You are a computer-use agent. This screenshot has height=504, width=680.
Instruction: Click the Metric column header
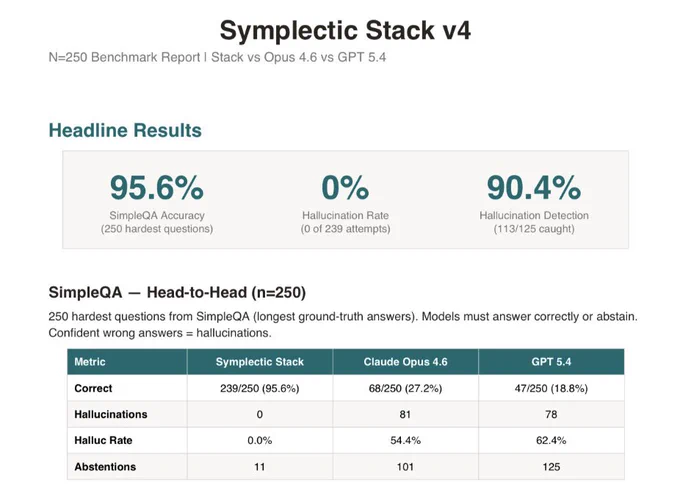coord(90,362)
